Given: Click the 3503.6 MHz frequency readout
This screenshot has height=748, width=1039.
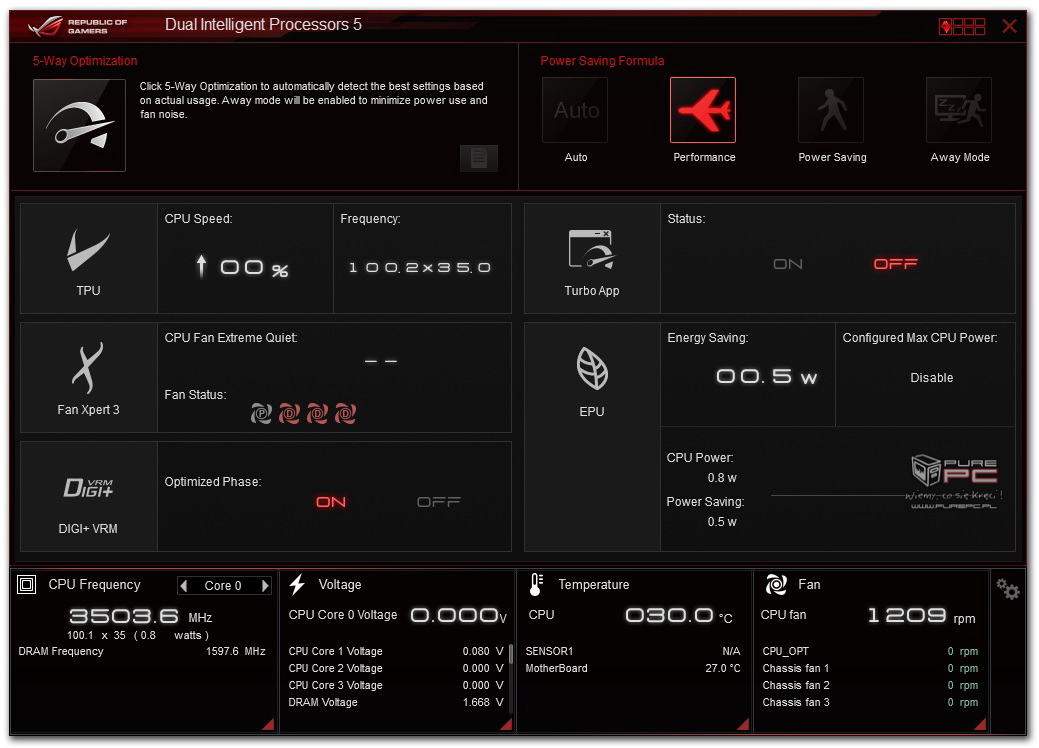Looking at the screenshot, I should pyautogui.click(x=140, y=617).
